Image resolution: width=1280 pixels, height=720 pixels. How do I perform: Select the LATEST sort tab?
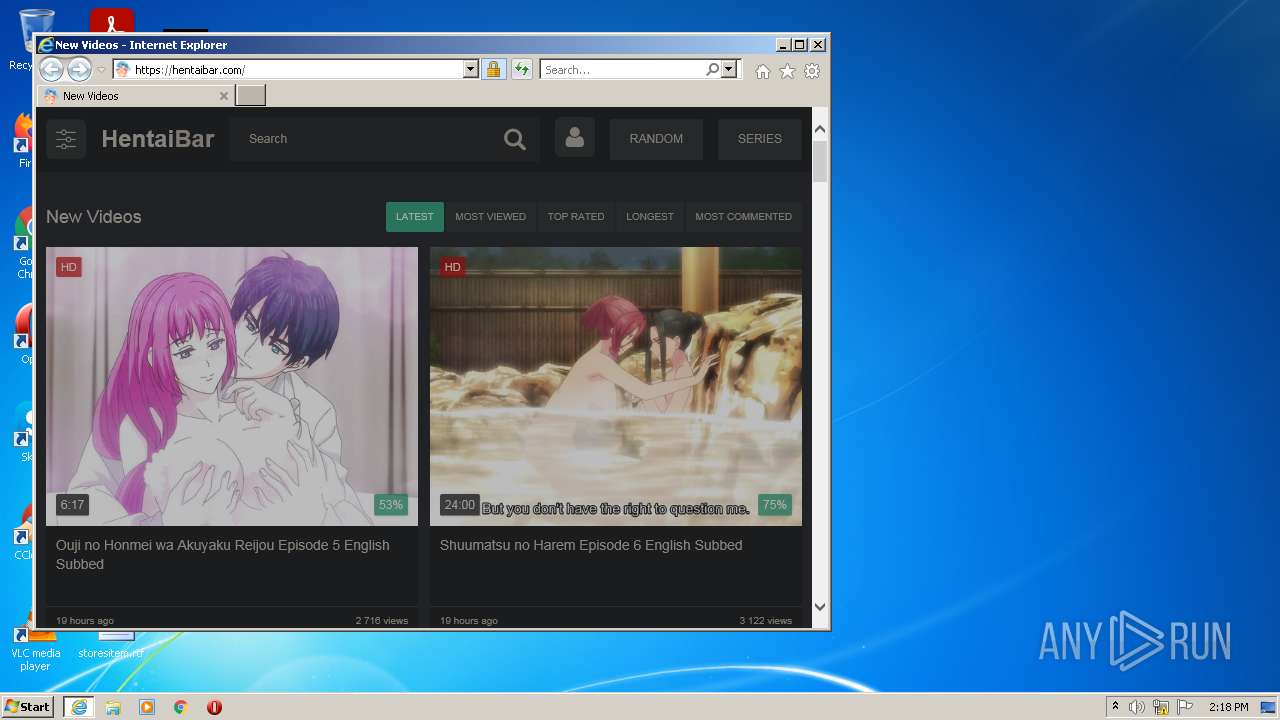tap(415, 217)
